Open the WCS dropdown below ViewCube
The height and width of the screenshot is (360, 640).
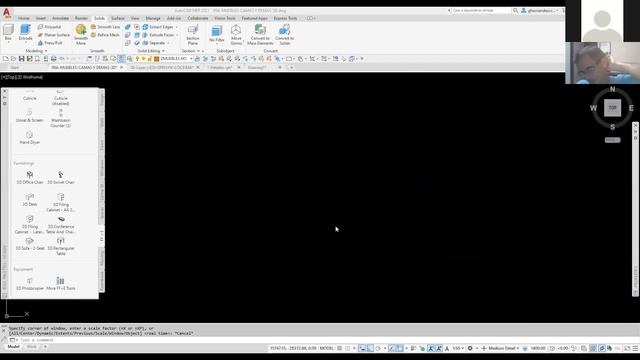[612, 140]
